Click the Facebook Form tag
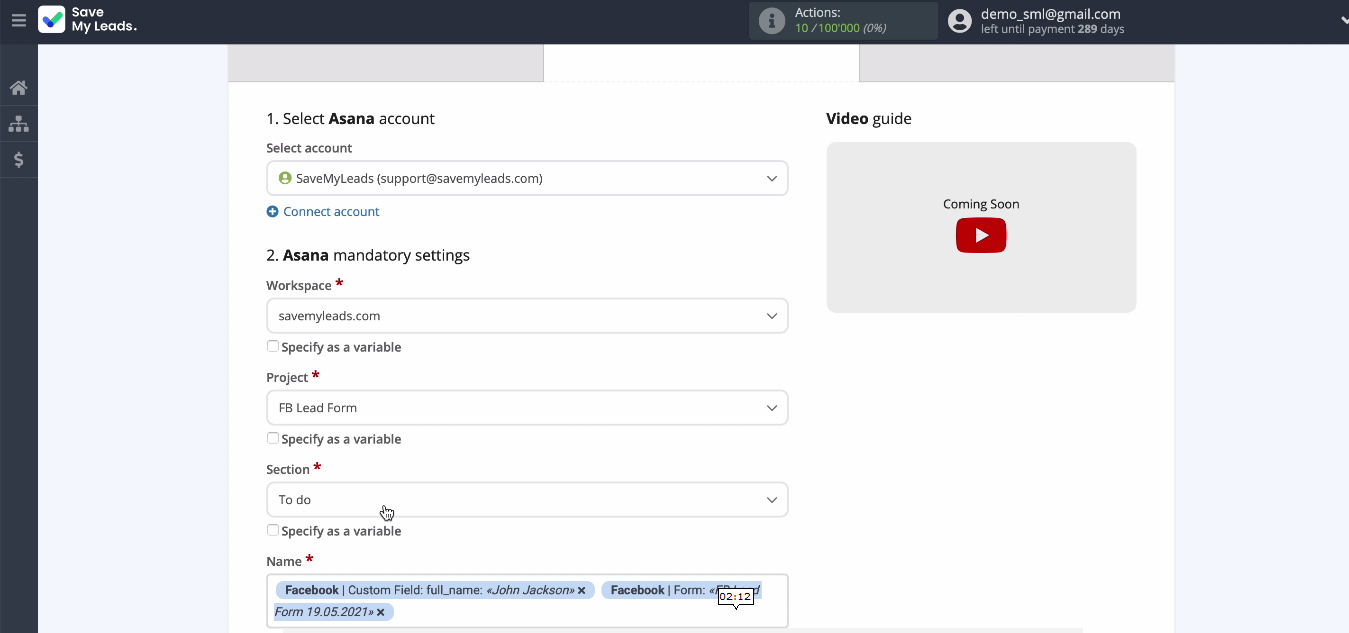Screen dimensions: 1349x633 click(517, 601)
